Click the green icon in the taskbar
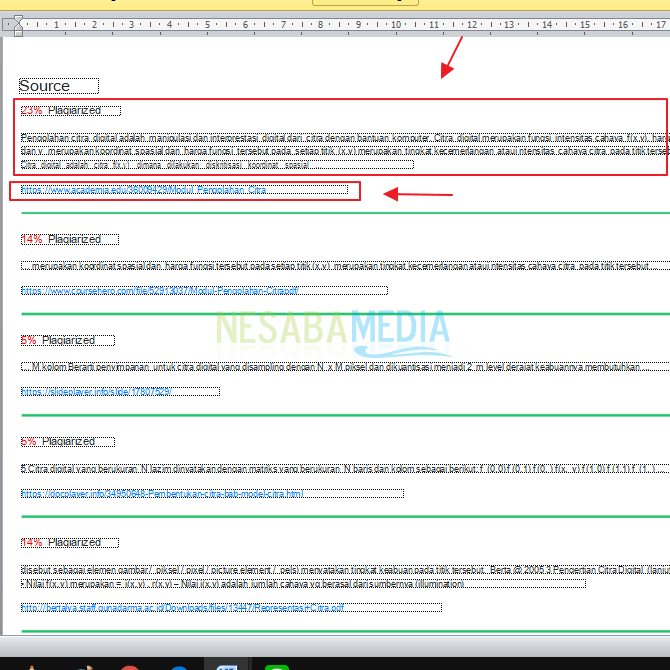This screenshot has height=670, width=670. click(279, 663)
